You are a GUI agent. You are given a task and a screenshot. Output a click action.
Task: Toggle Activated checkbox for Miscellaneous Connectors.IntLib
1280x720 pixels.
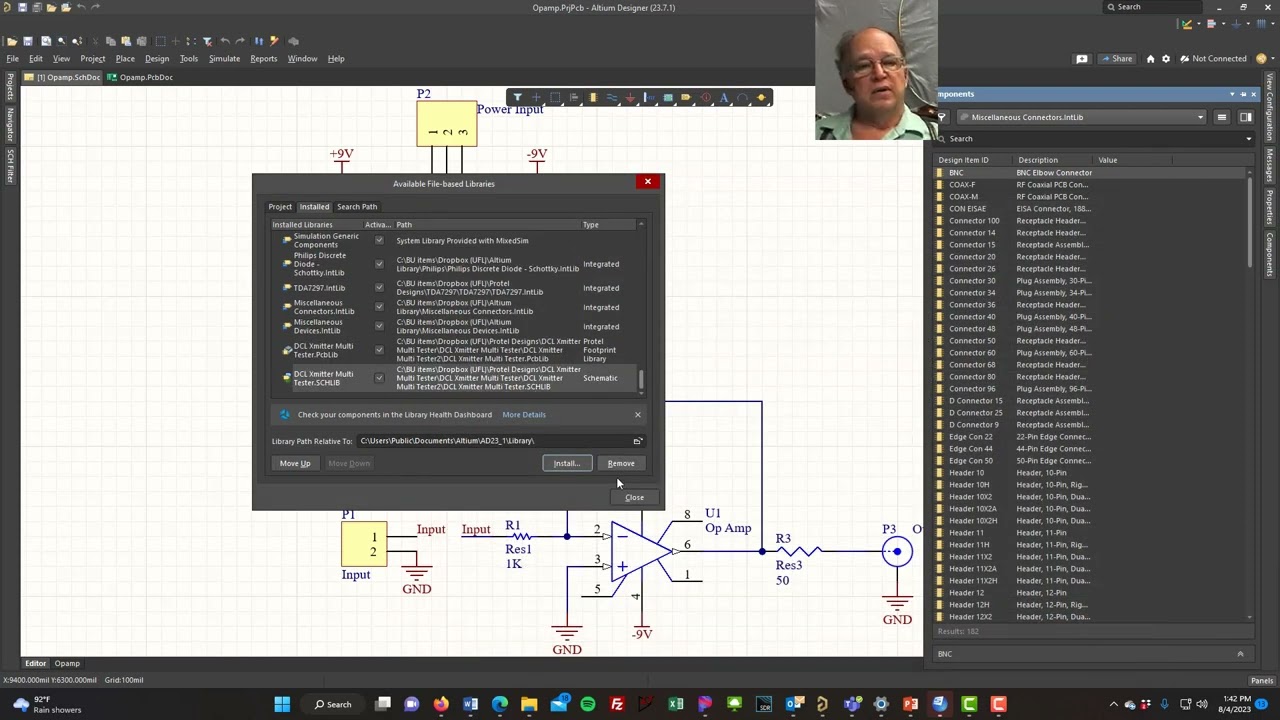379,307
